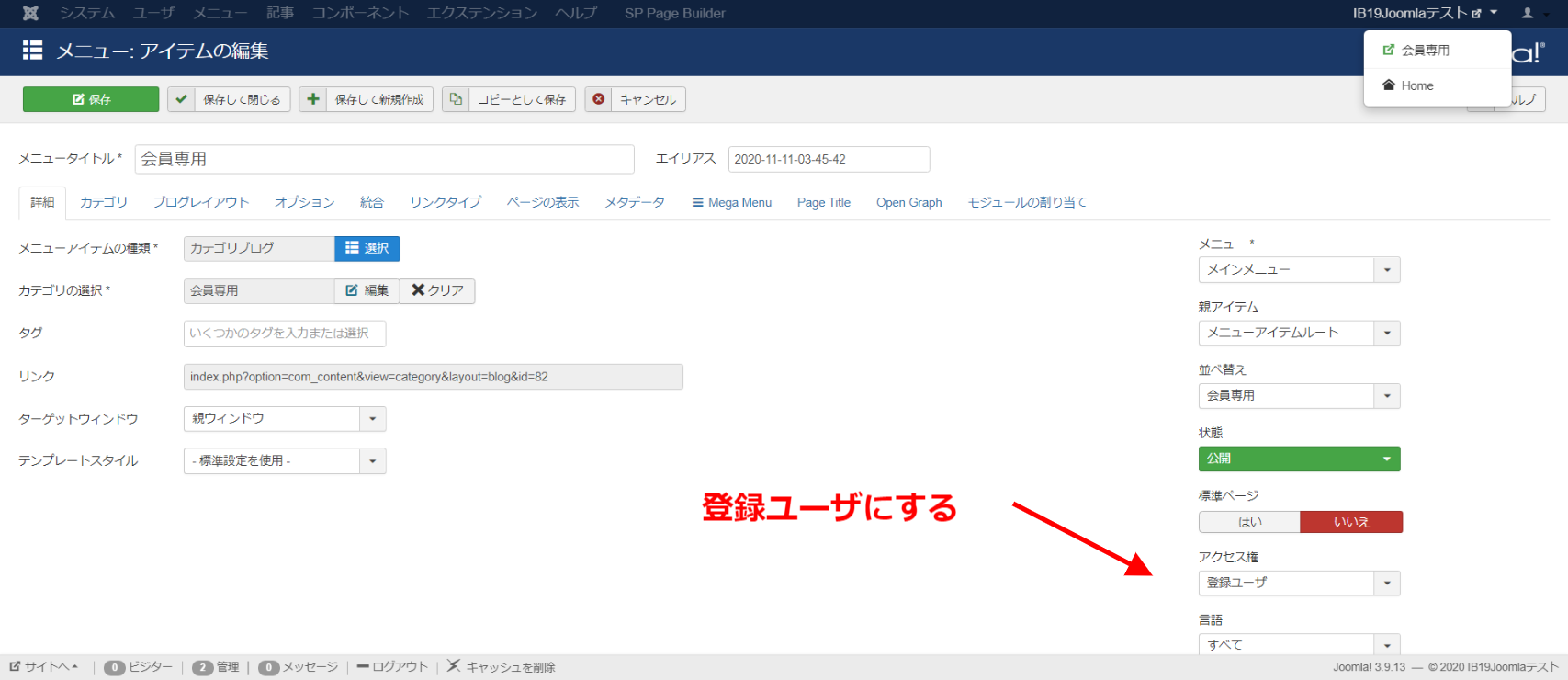
Task: Switch to the Open Graph tab
Action: (x=909, y=202)
